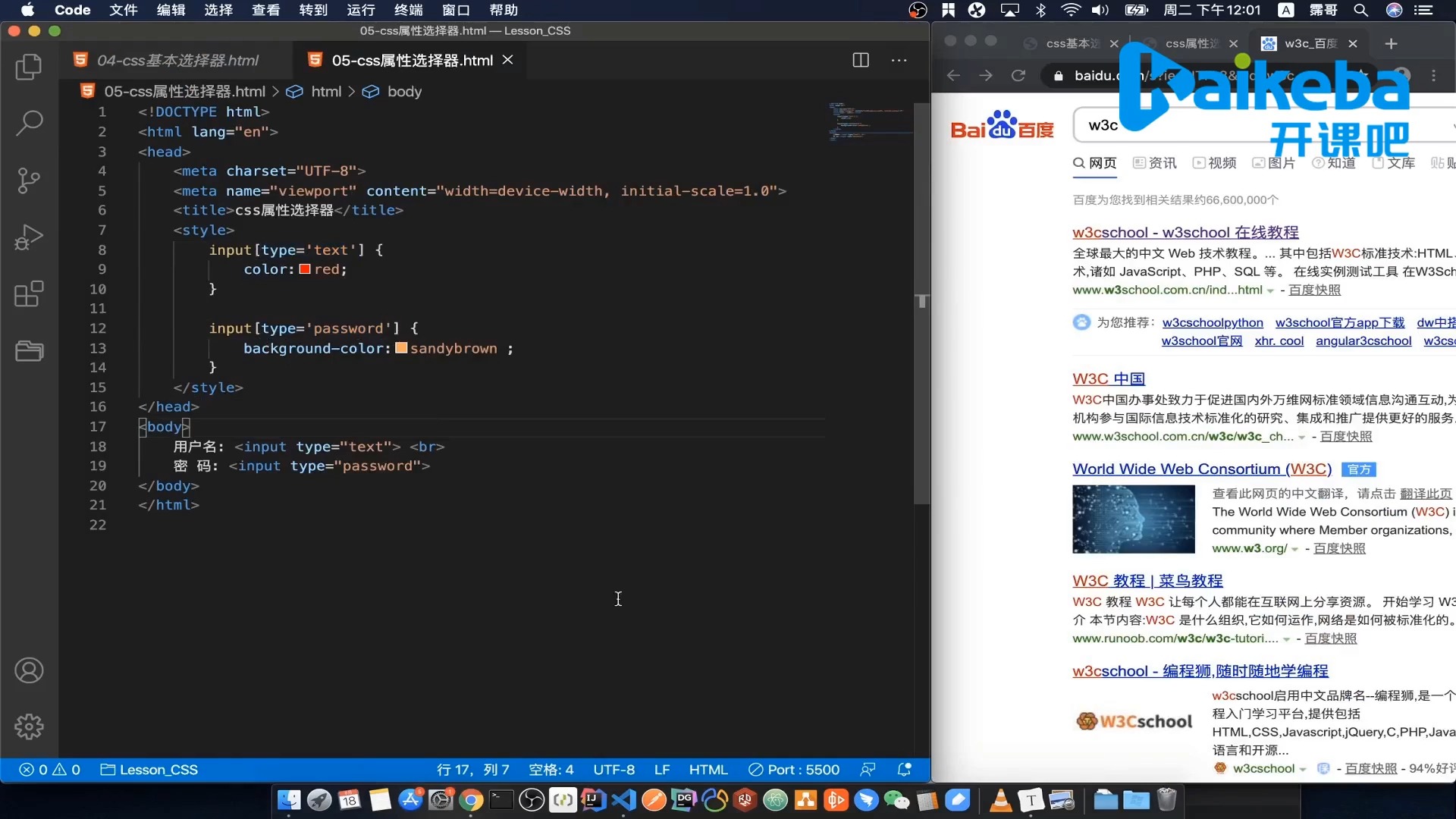Image resolution: width=1456 pixels, height=819 pixels.
Task: Open the World Wide Web Consortium (W3C) result
Action: tap(1202, 469)
